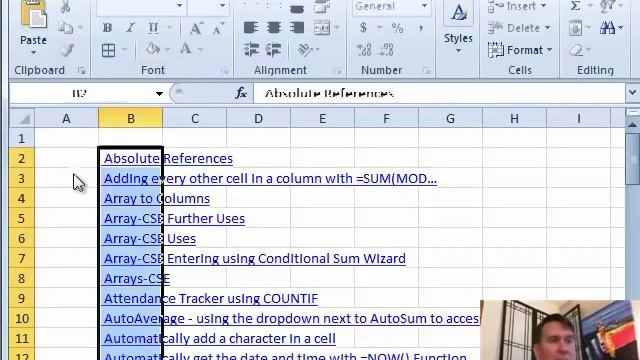Center text horizontally
640x360 pixels.
(x=274, y=28)
